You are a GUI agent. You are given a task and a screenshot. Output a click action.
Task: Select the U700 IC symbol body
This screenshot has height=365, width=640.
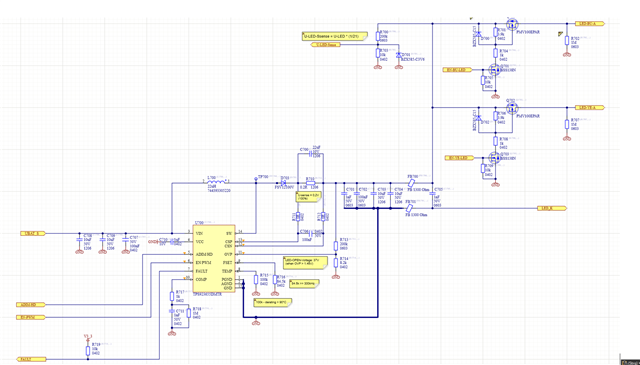click(x=214, y=258)
